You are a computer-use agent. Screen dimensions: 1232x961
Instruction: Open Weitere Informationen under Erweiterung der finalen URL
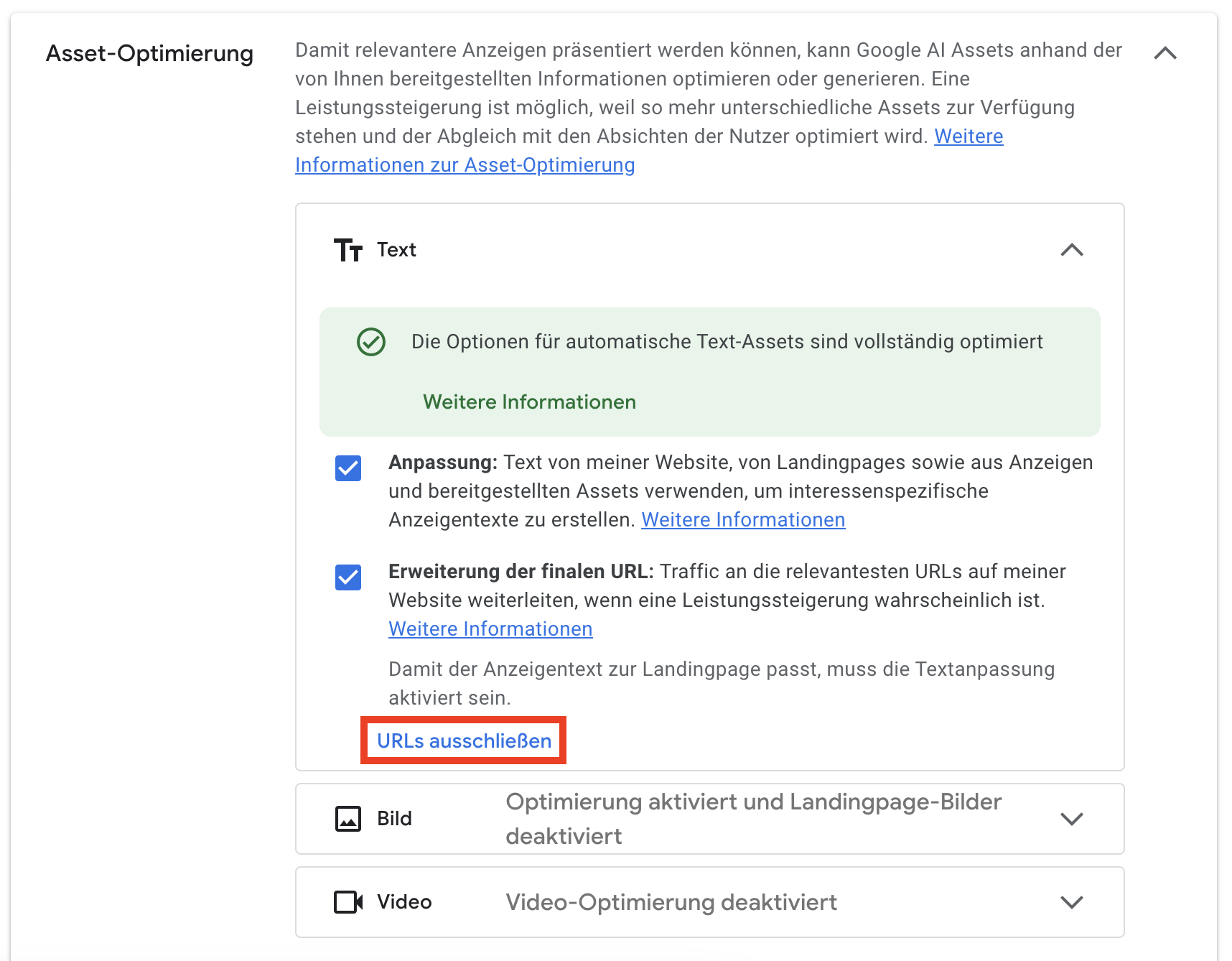pyautogui.click(x=490, y=628)
